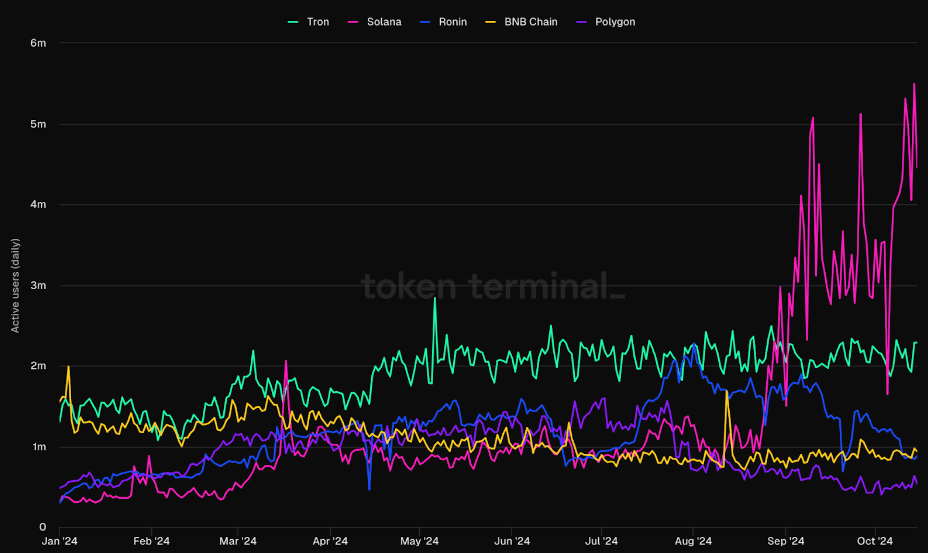Click the yellow BNB Chain legend marker
This screenshot has height=553, width=928.
[x=490, y=22]
